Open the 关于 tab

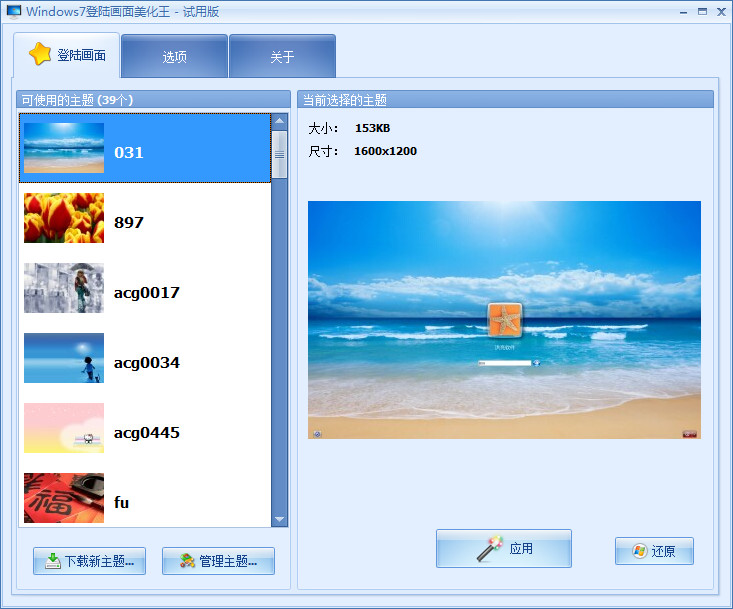[282, 56]
